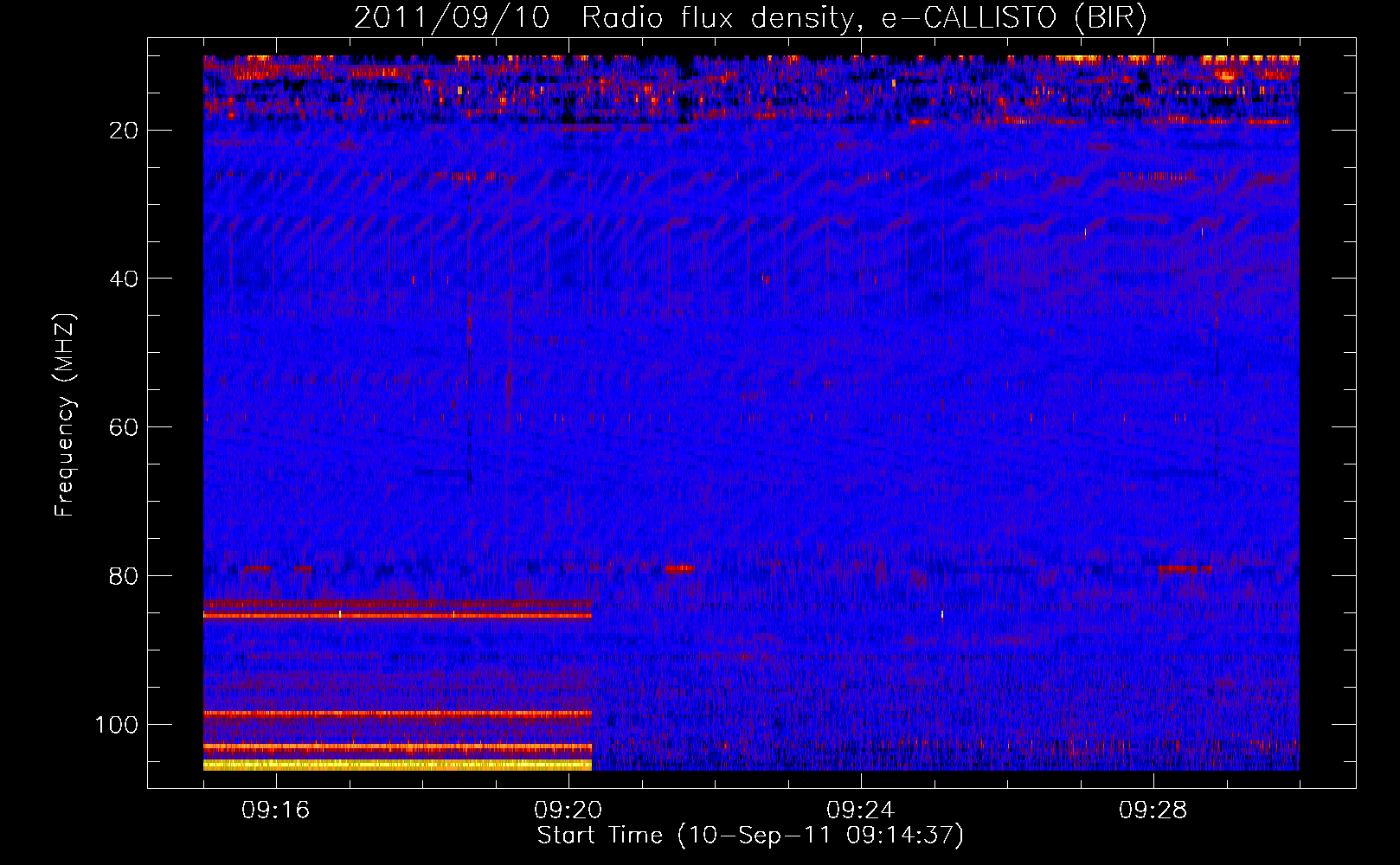The height and width of the screenshot is (865, 1400).
Task: Click the '60' frequency tick label
Action: coord(125,428)
